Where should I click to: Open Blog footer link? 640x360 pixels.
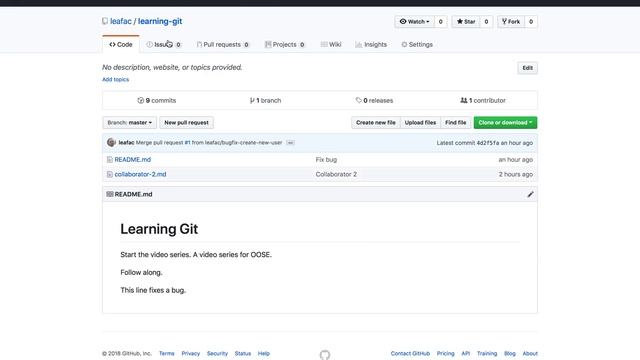[x=510, y=353]
